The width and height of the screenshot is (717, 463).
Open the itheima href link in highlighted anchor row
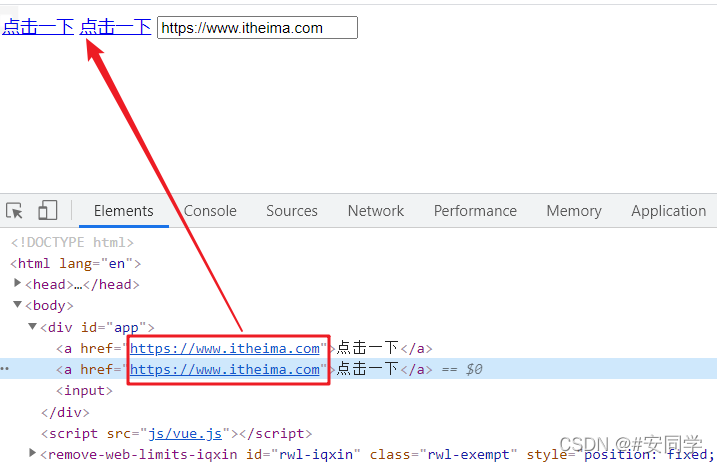point(225,369)
